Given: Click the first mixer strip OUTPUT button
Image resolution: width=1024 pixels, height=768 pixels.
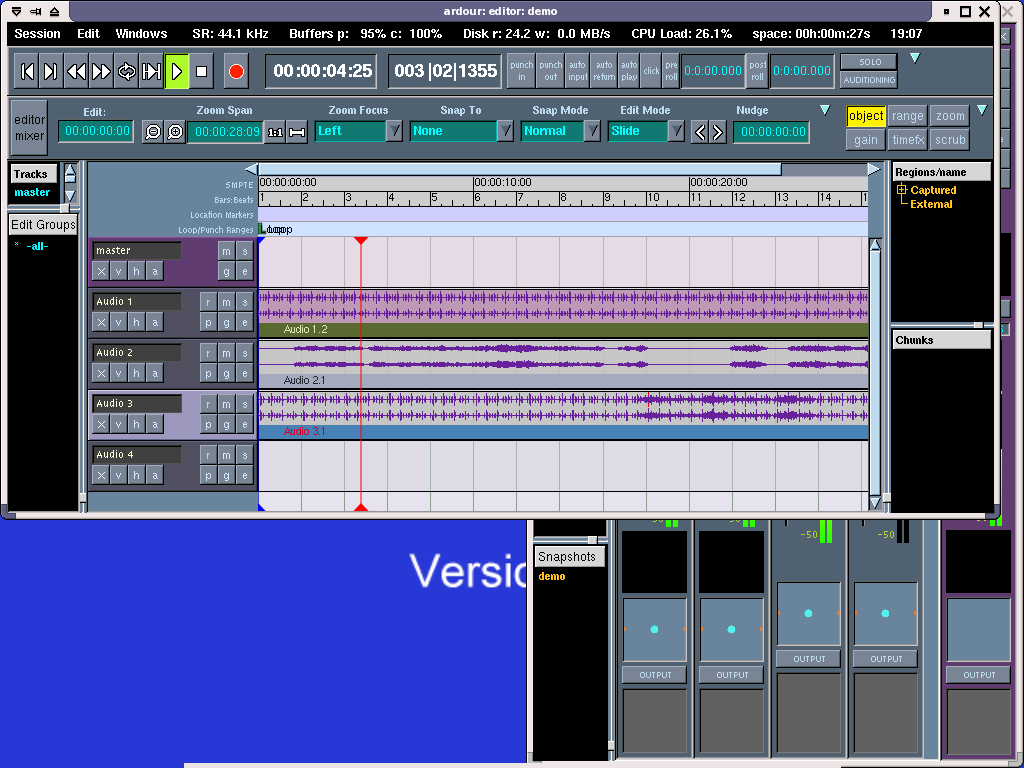Looking at the screenshot, I should tap(655, 675).
